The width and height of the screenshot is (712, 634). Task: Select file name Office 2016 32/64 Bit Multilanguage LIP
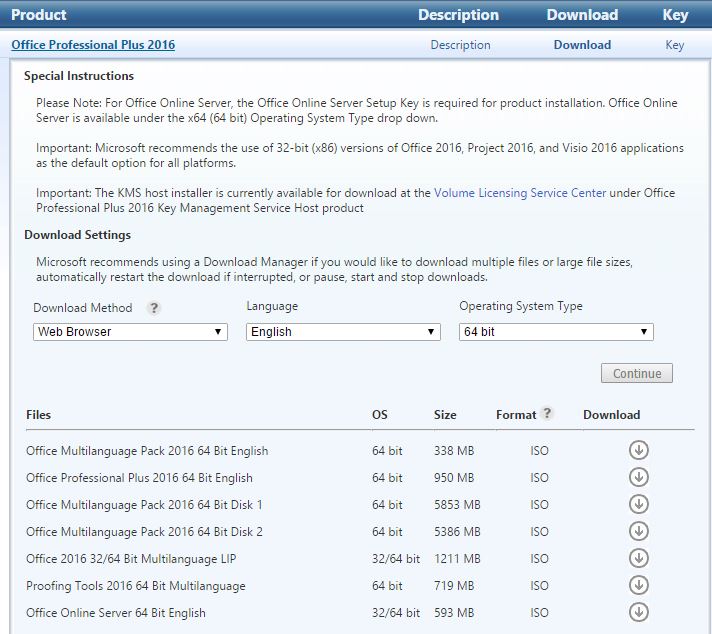131,559
